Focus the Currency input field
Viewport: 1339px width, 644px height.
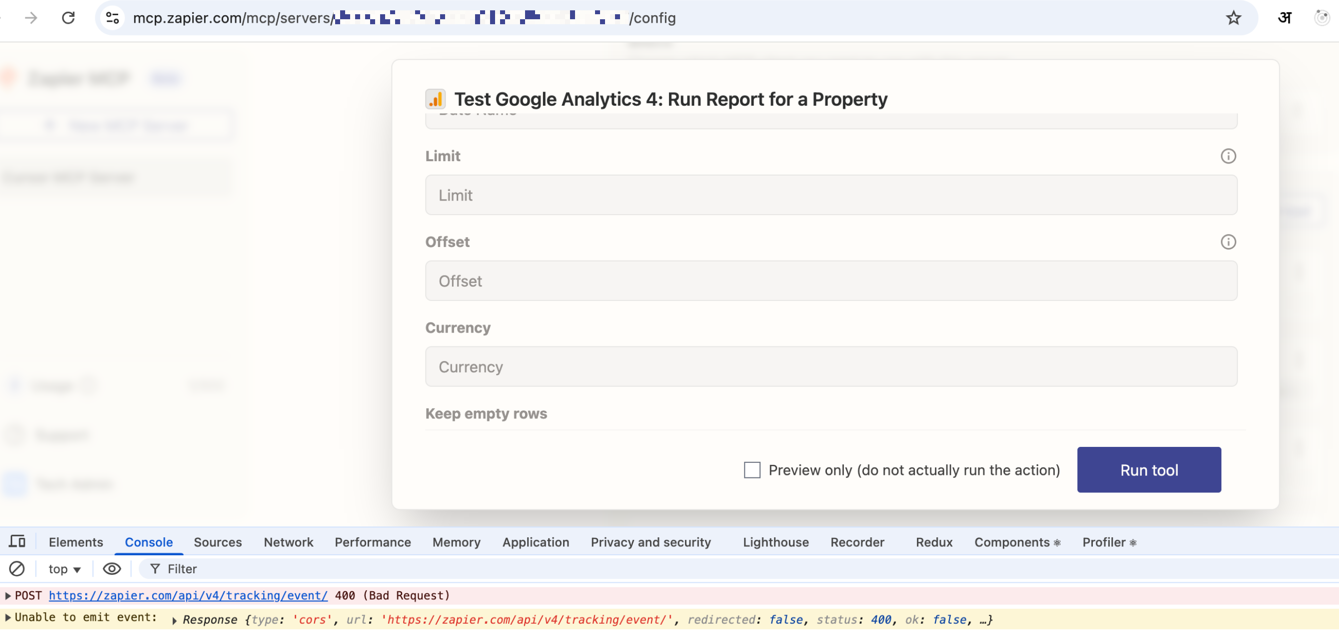tap(831, 367)
